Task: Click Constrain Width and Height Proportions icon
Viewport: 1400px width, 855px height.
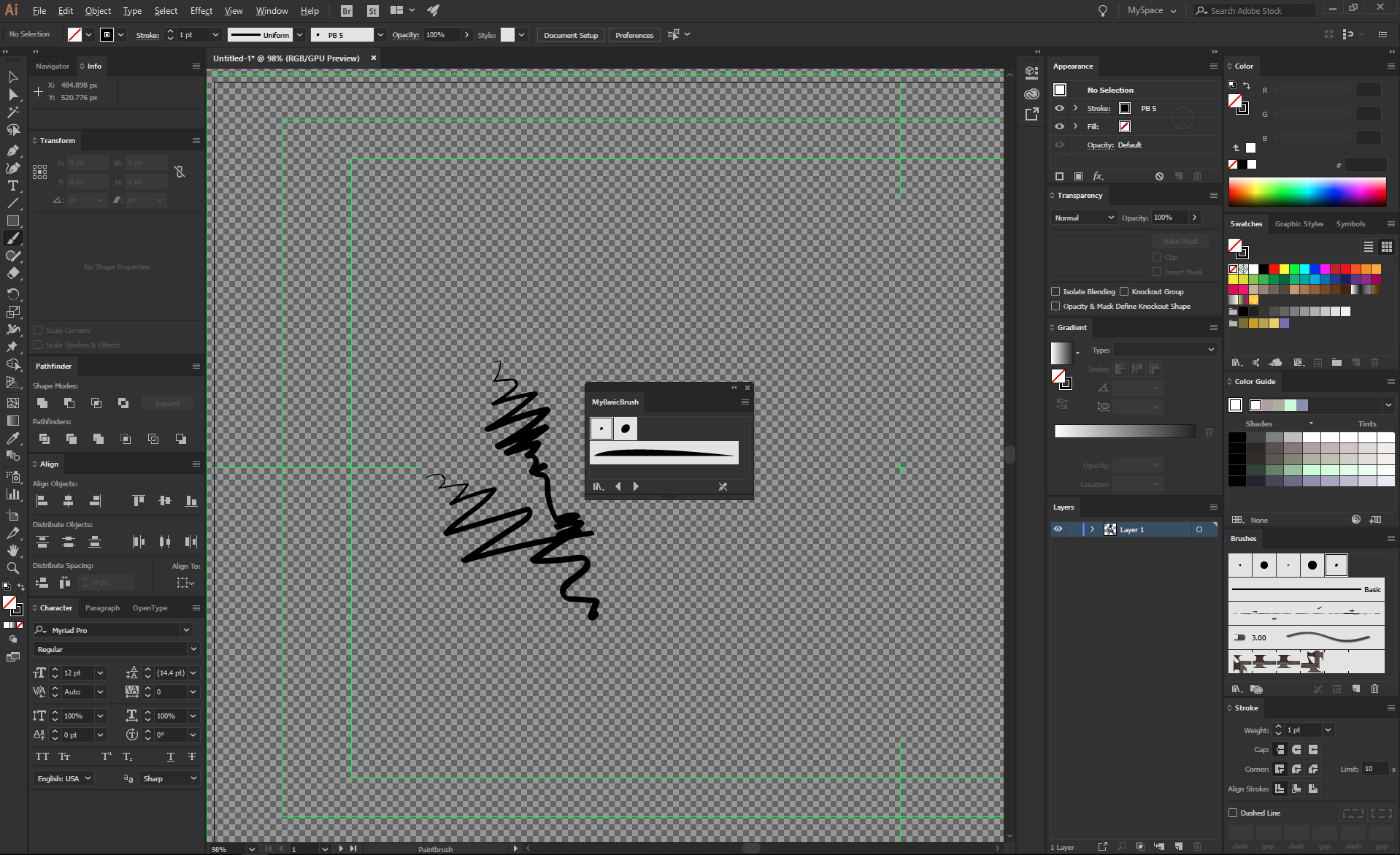Action: 180,172
